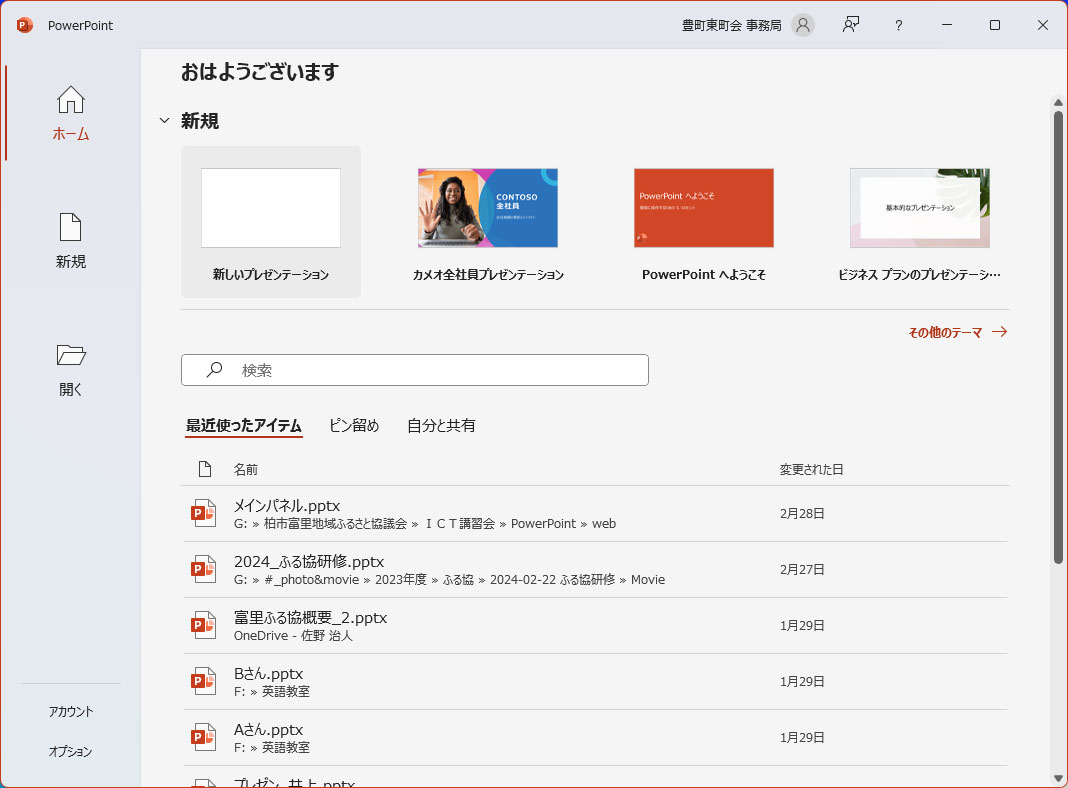Click the document icon in list header
This screenshot has height=788, width=1068.
tap(204, 469)
